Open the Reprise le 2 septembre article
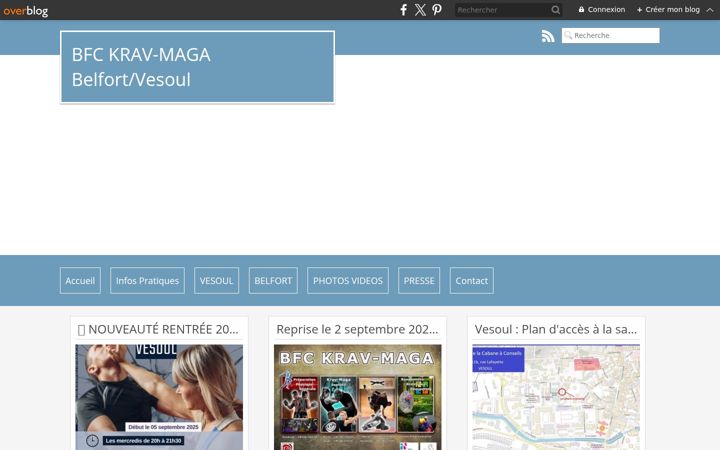 (x=357, y=329)
